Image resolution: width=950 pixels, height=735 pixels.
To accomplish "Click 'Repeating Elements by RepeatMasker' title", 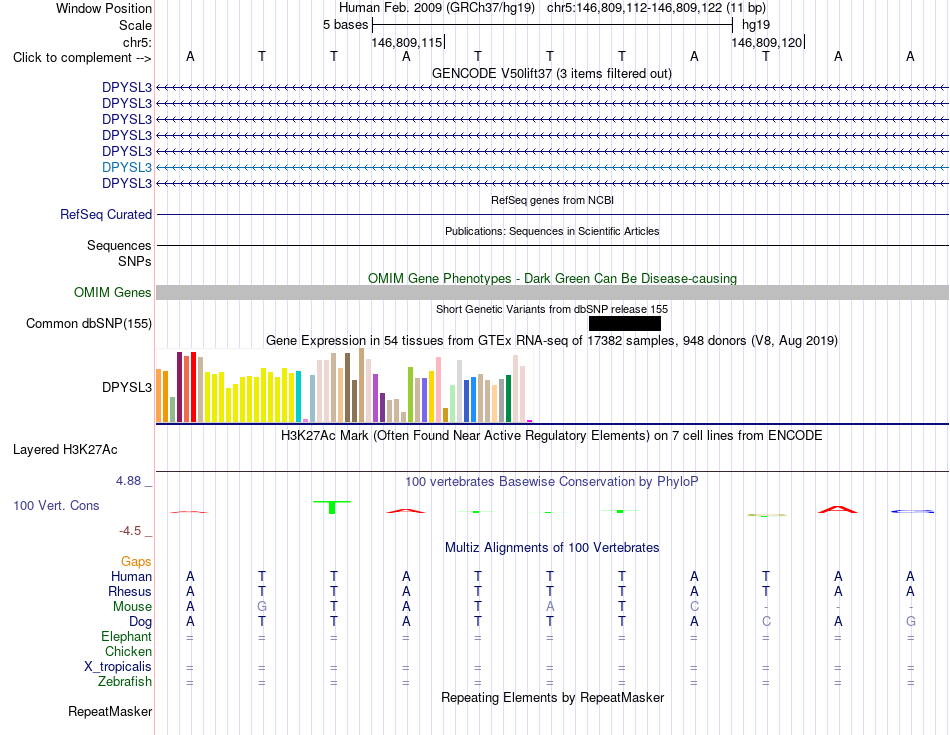I will click(x=552, y=697).
